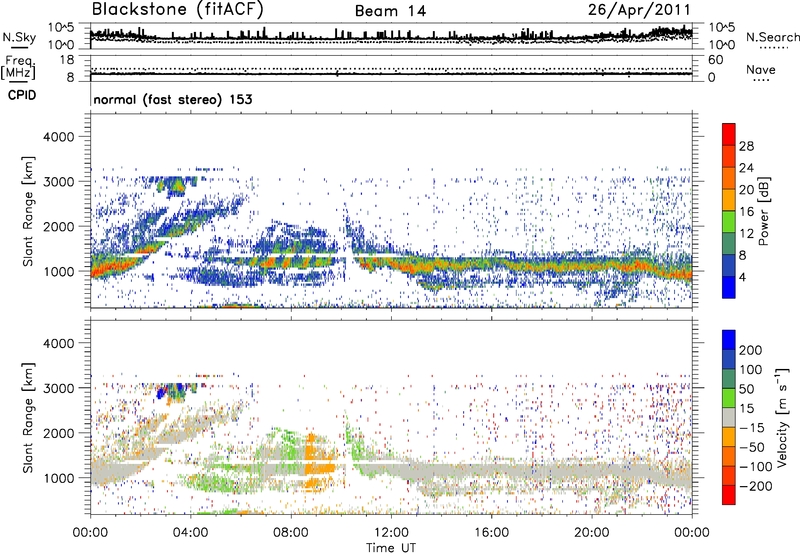
Task: Click the gray segment of velocity colorbar
Action: [729, 418]
